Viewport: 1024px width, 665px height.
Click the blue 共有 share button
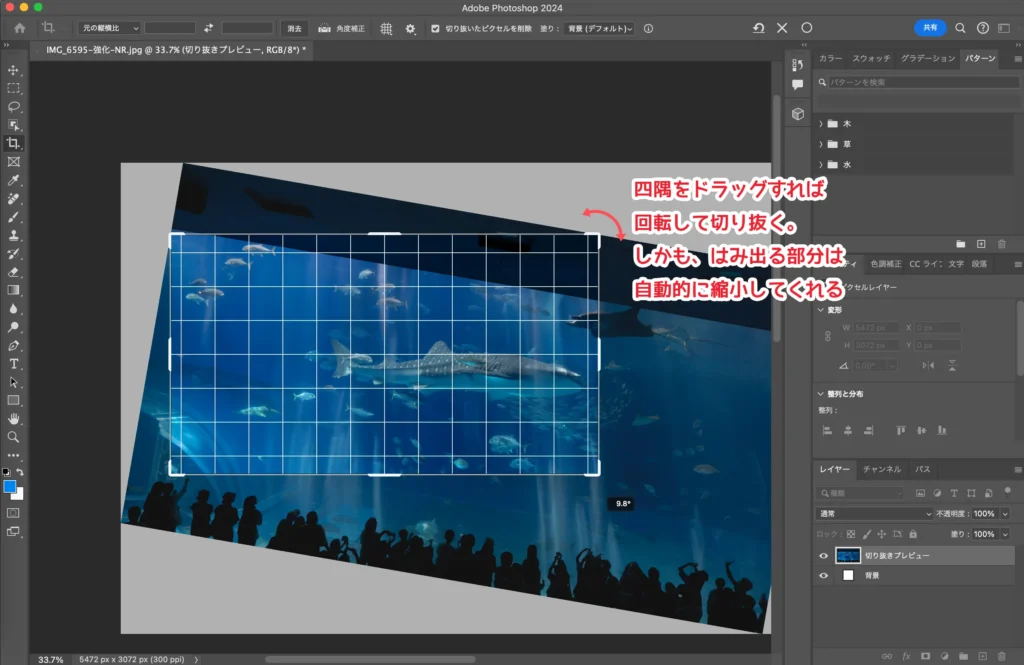click(930, 28)
